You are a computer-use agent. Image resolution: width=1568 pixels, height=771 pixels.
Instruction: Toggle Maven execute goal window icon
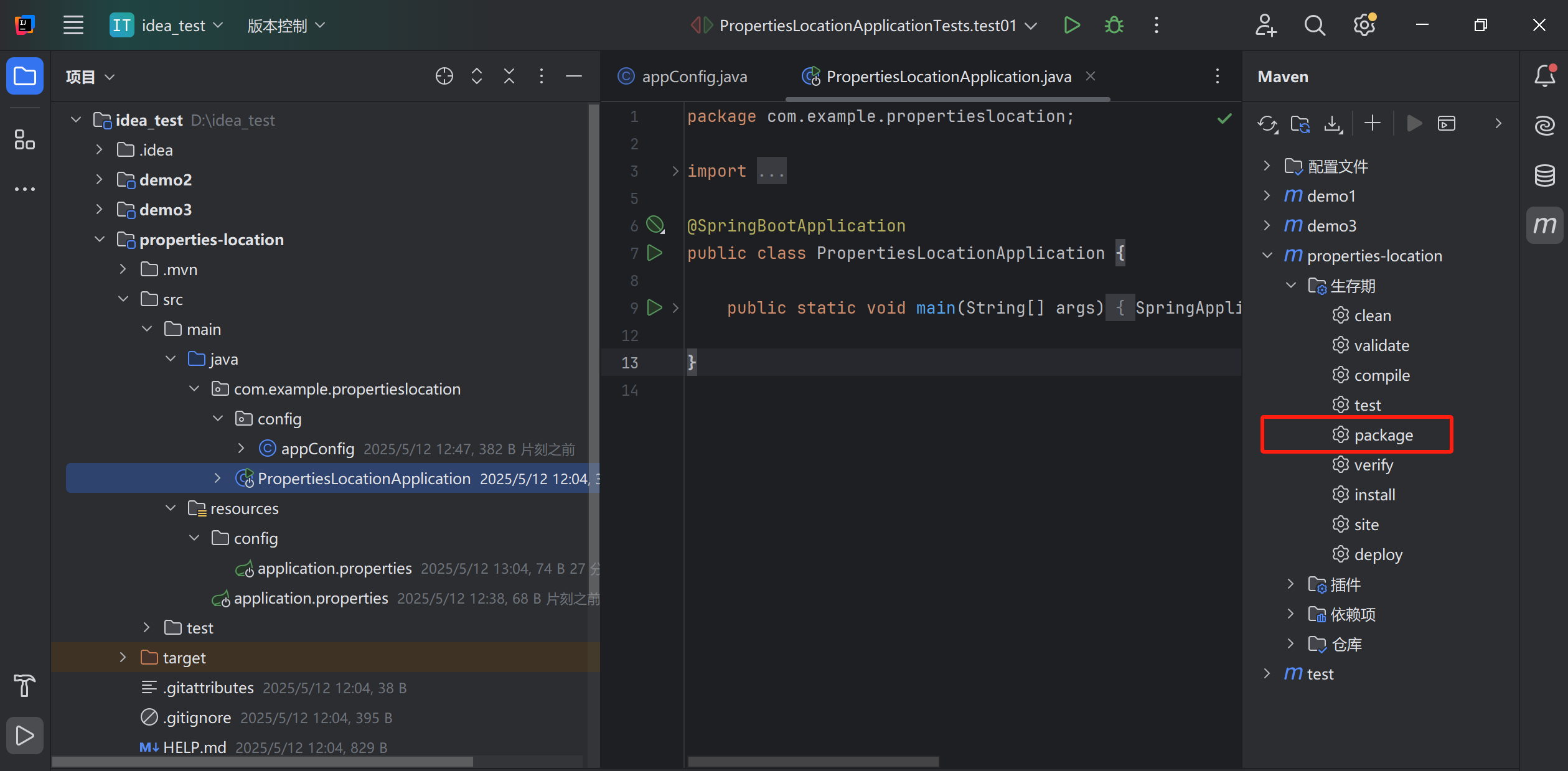(1447, 123)
